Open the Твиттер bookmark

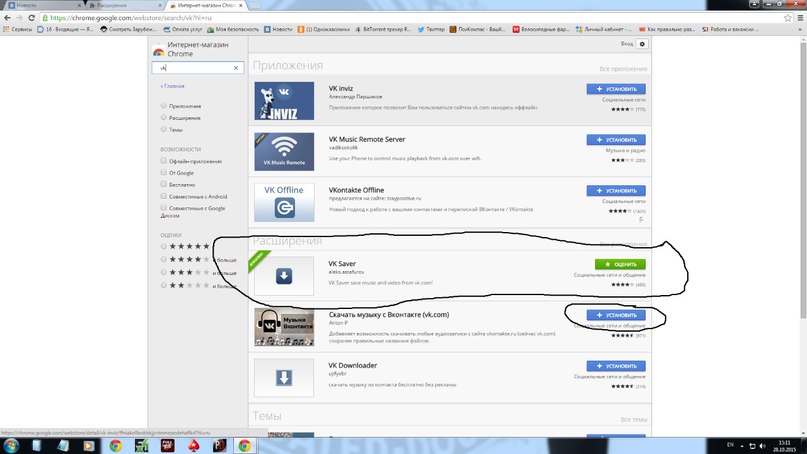click(431, 29)
